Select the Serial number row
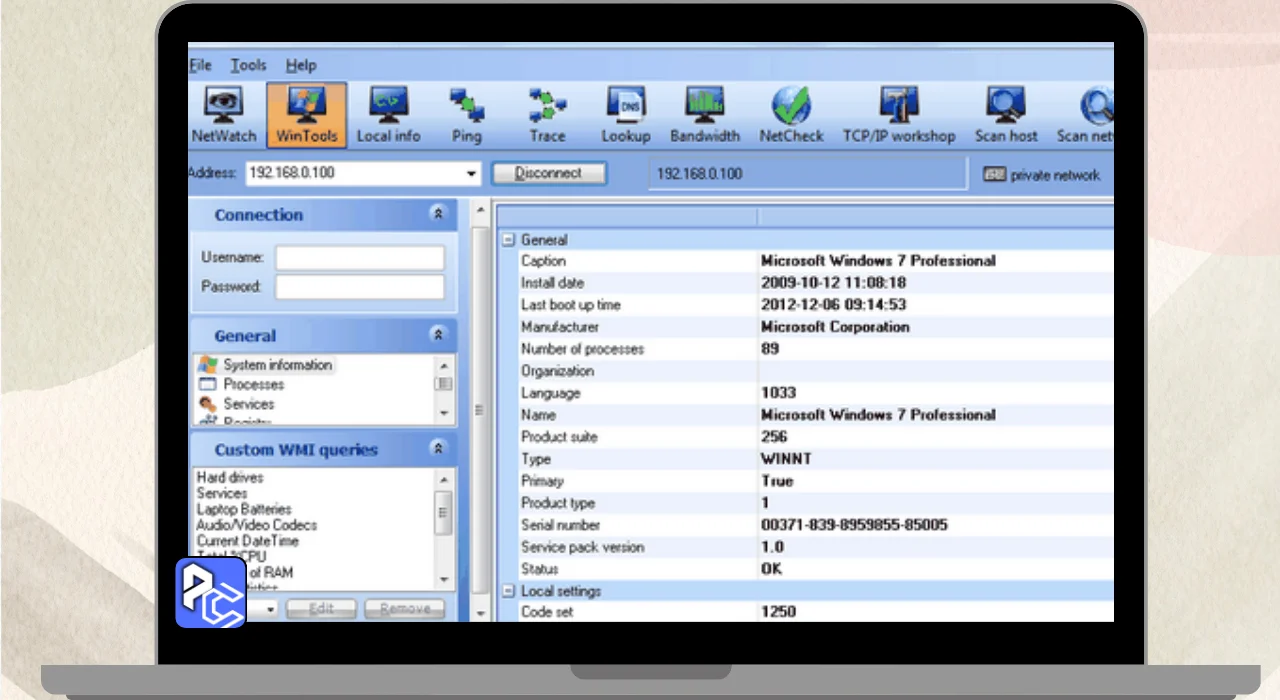1280x700 pixels. [x=806, y=525]
